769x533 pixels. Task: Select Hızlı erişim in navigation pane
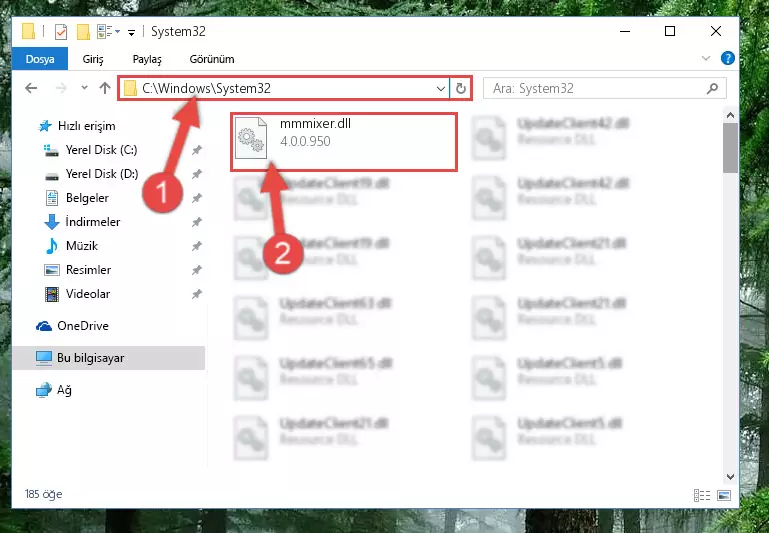[x=77, y=126]
